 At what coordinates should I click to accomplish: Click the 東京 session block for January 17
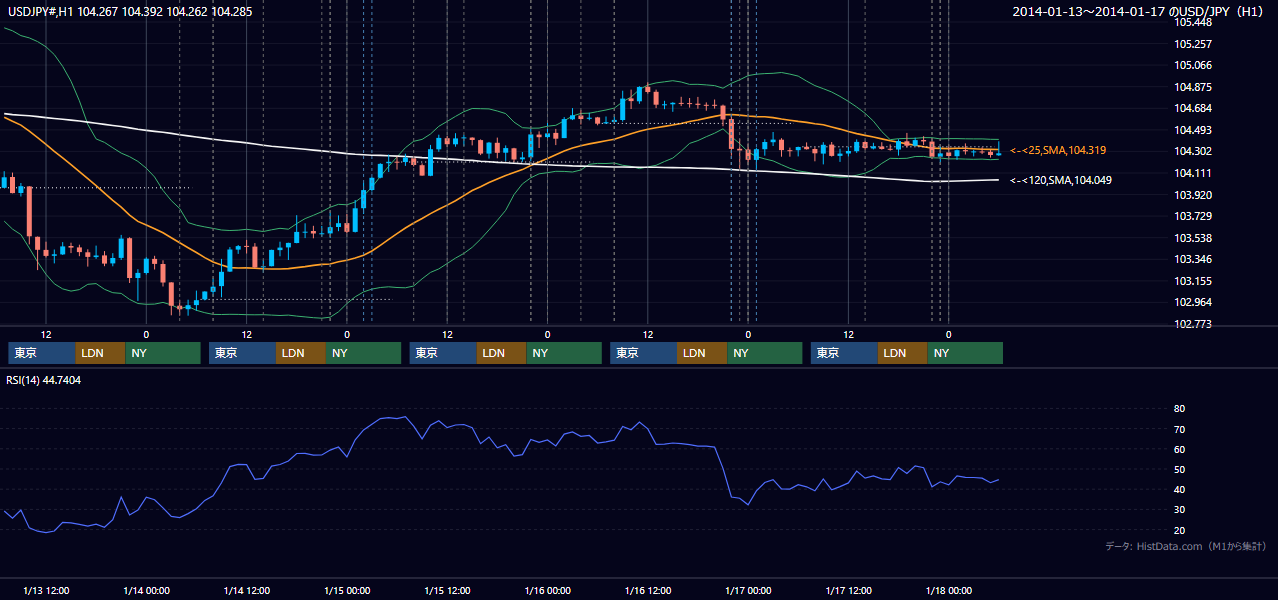845,353
